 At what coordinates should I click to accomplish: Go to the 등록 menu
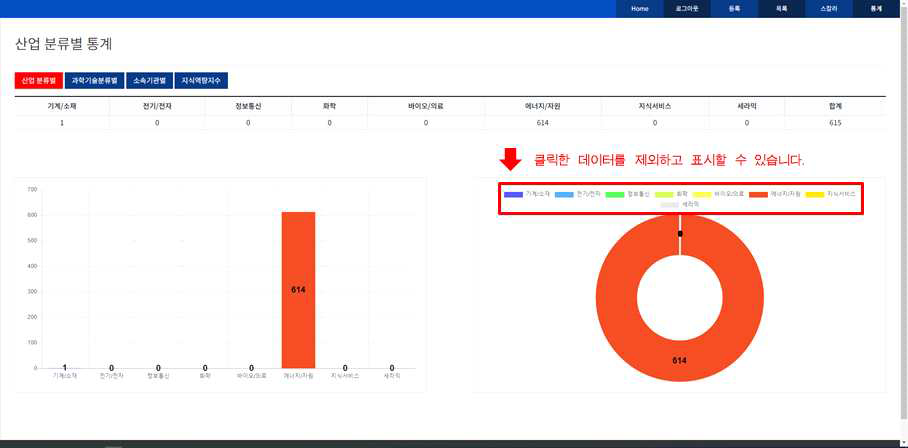(x=734, y=8)
